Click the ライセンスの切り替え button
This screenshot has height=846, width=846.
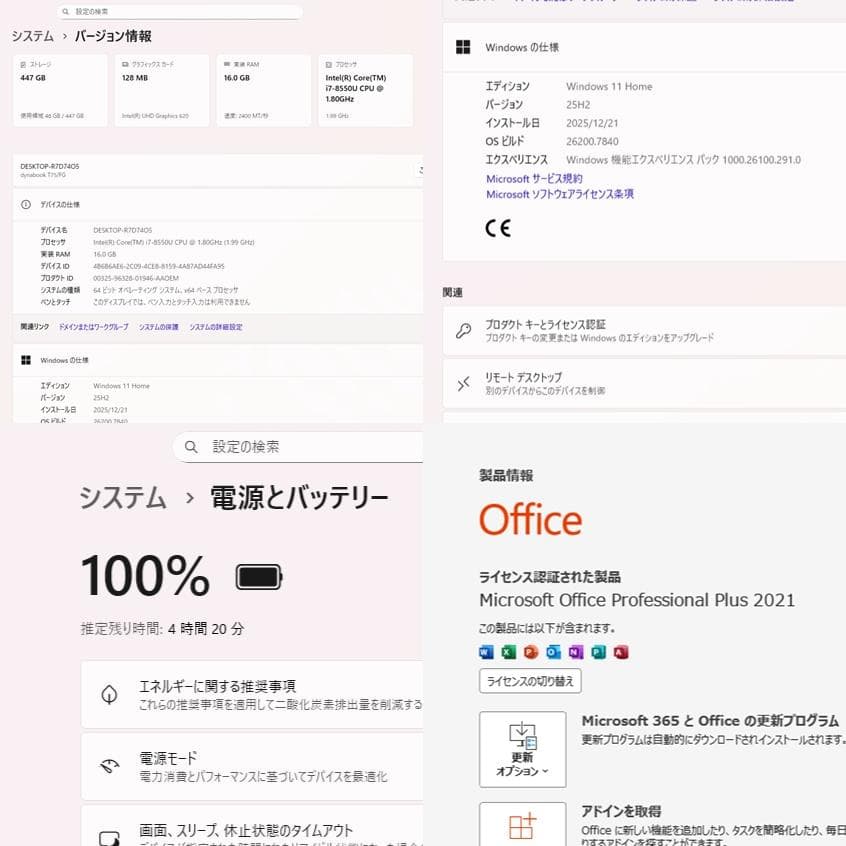point(530,681)
